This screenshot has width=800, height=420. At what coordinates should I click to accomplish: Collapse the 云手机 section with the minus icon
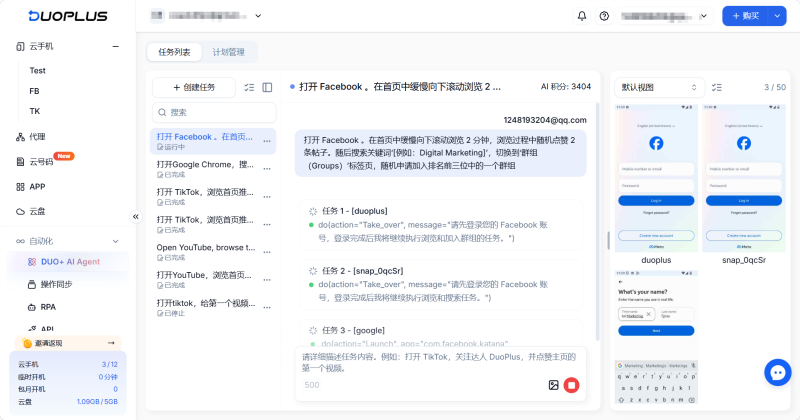[x=115, y=46]
